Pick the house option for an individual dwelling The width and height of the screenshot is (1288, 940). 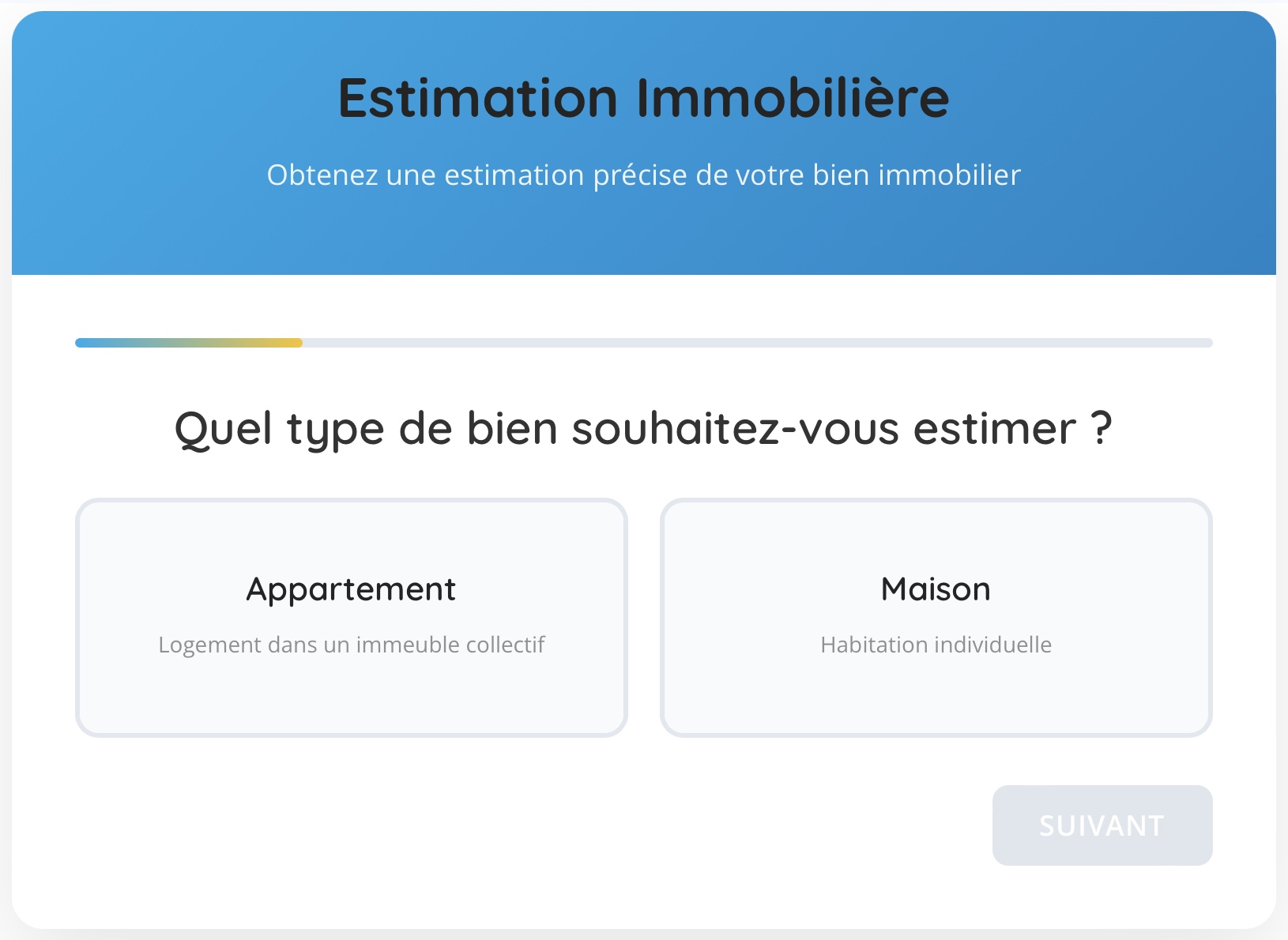pyautogui.click(x=936, y=618)
